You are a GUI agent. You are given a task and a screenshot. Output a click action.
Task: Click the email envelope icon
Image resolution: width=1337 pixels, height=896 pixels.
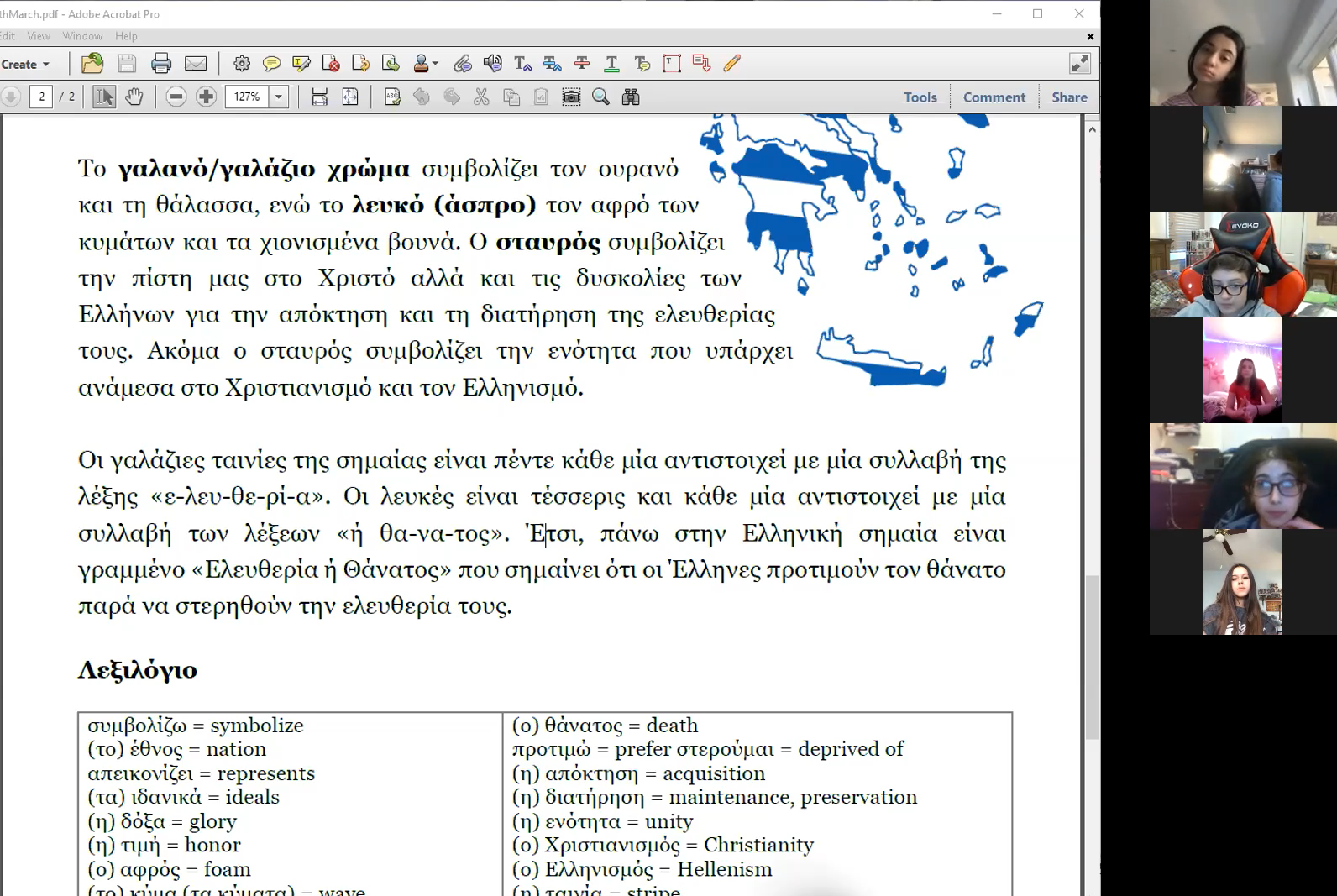196,64
